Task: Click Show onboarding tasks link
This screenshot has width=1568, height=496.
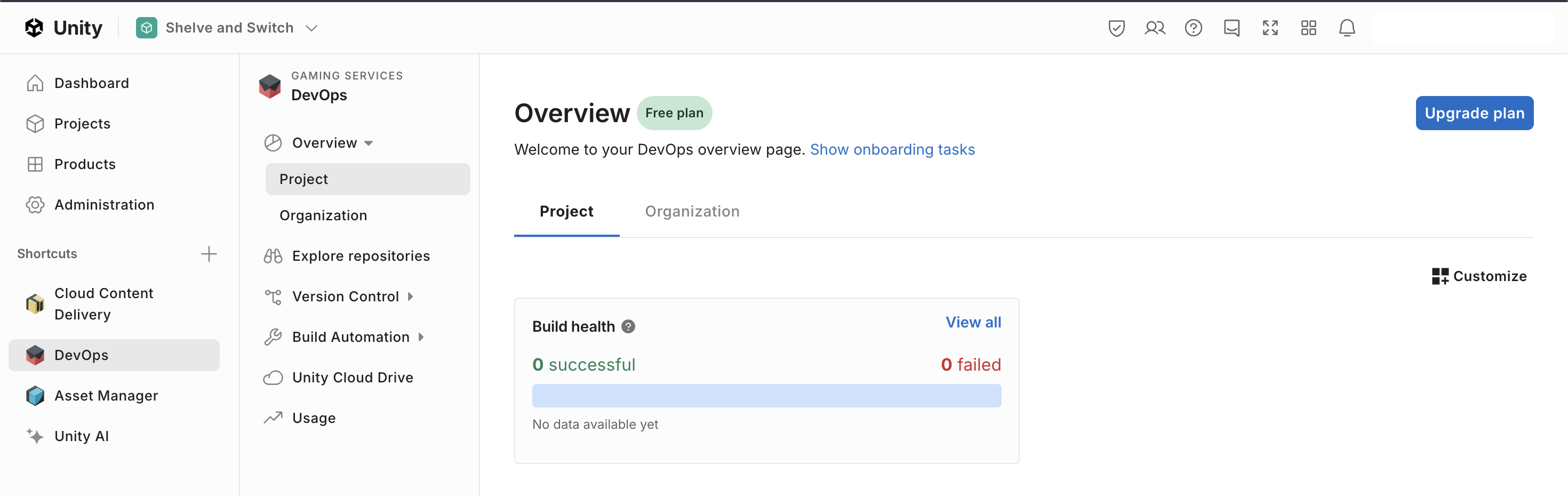Action: point(892,150)
